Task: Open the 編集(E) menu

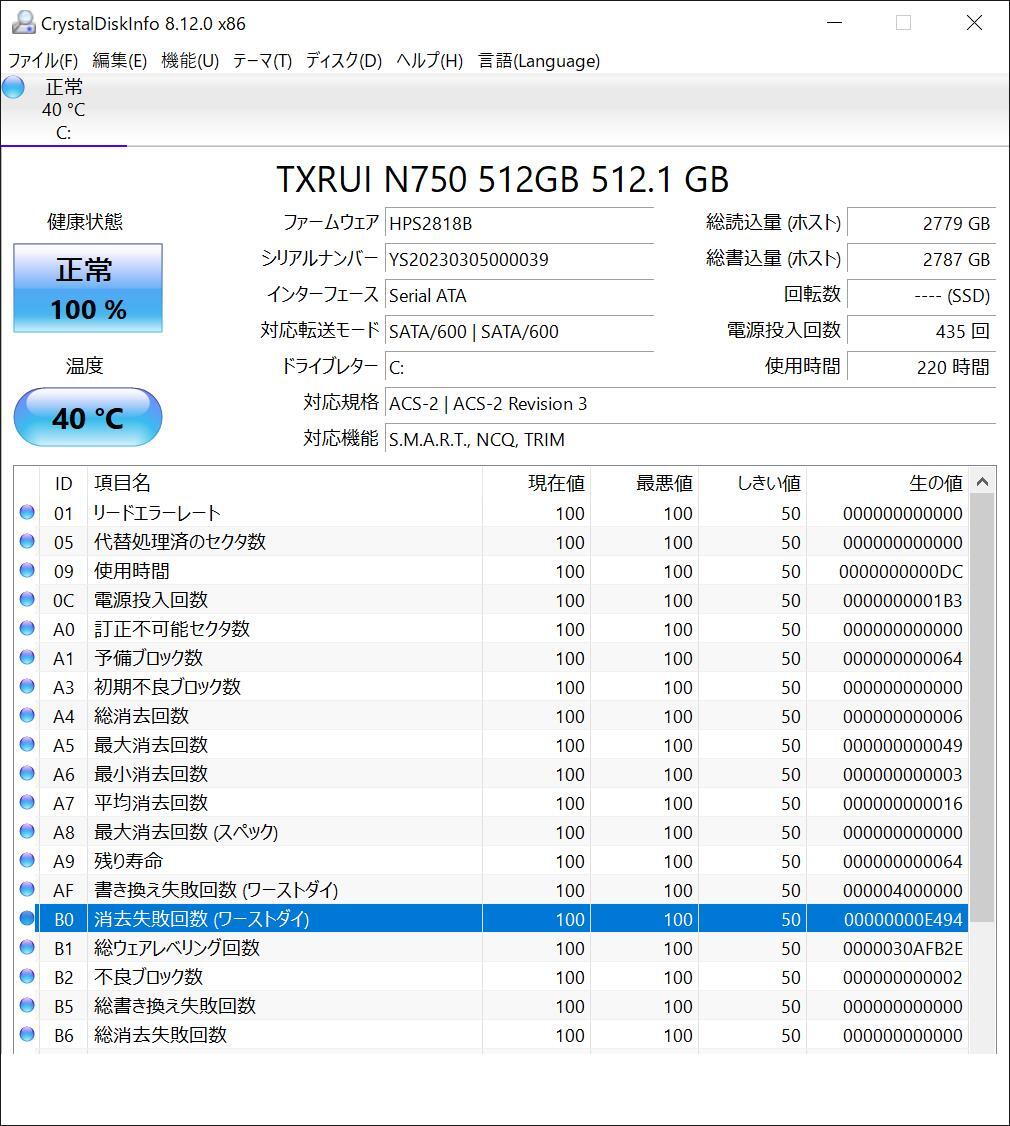Action: tap(120, 61)
